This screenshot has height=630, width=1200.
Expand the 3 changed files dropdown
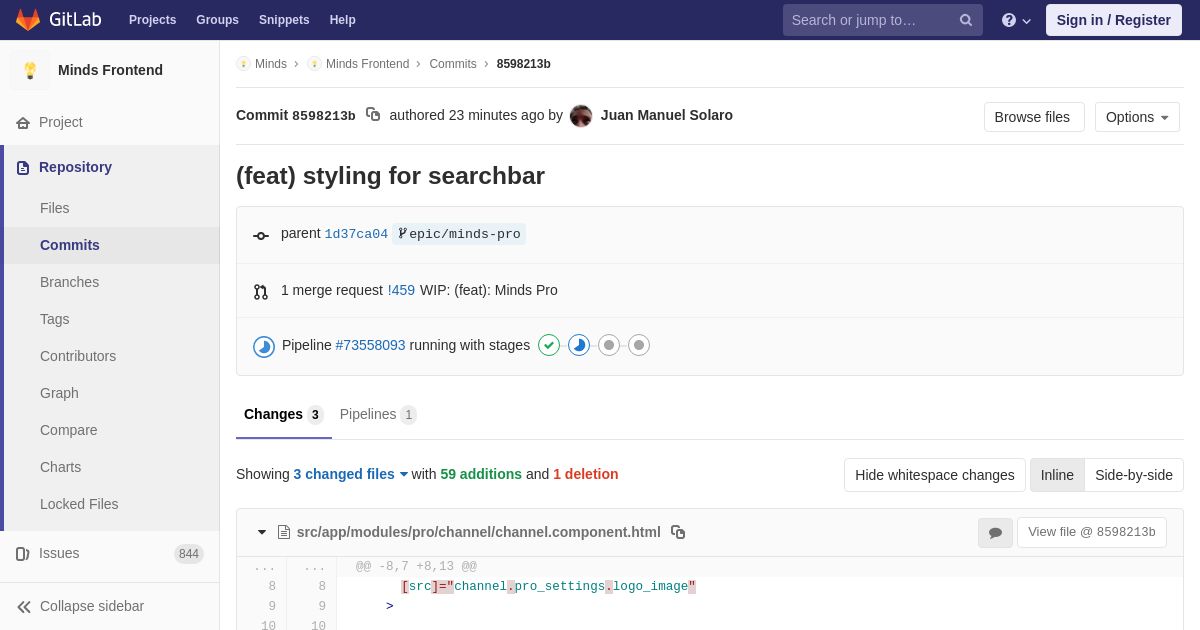click(x=351, y=474)
